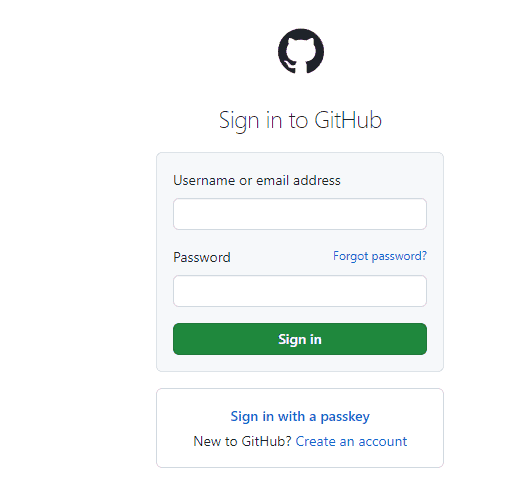This screenshot has height=499, width=520.
Task: Click the GitHub Octocat logo
Action: pyautogui.click(x=301, y=51)
